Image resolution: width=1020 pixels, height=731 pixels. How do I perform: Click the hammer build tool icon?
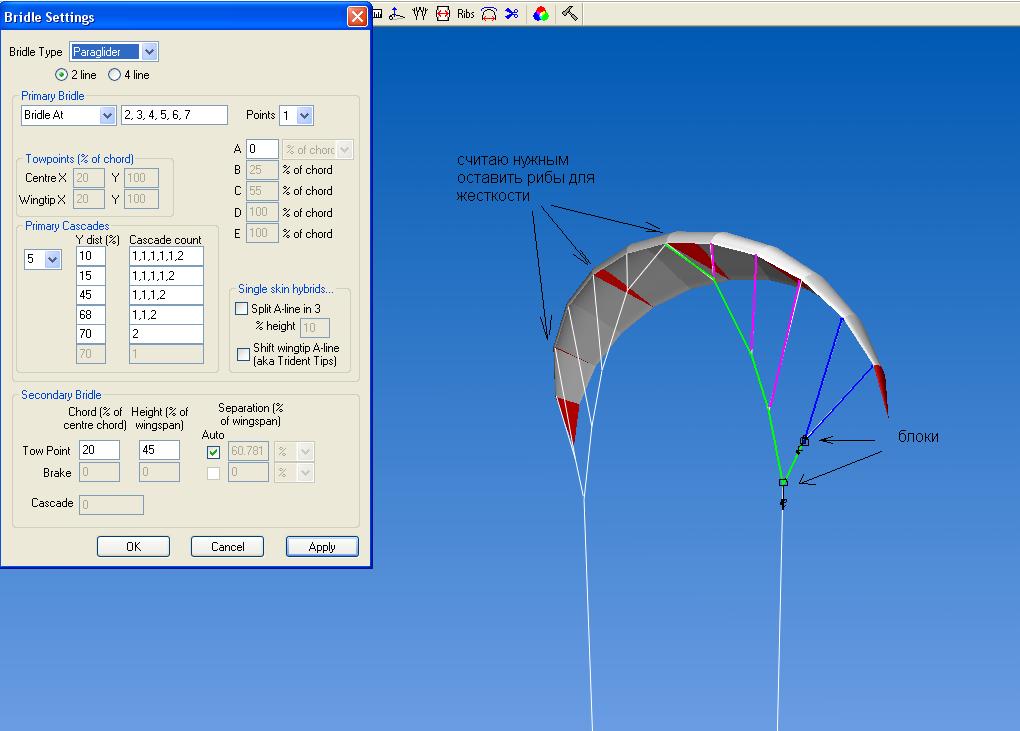(569, 14)
